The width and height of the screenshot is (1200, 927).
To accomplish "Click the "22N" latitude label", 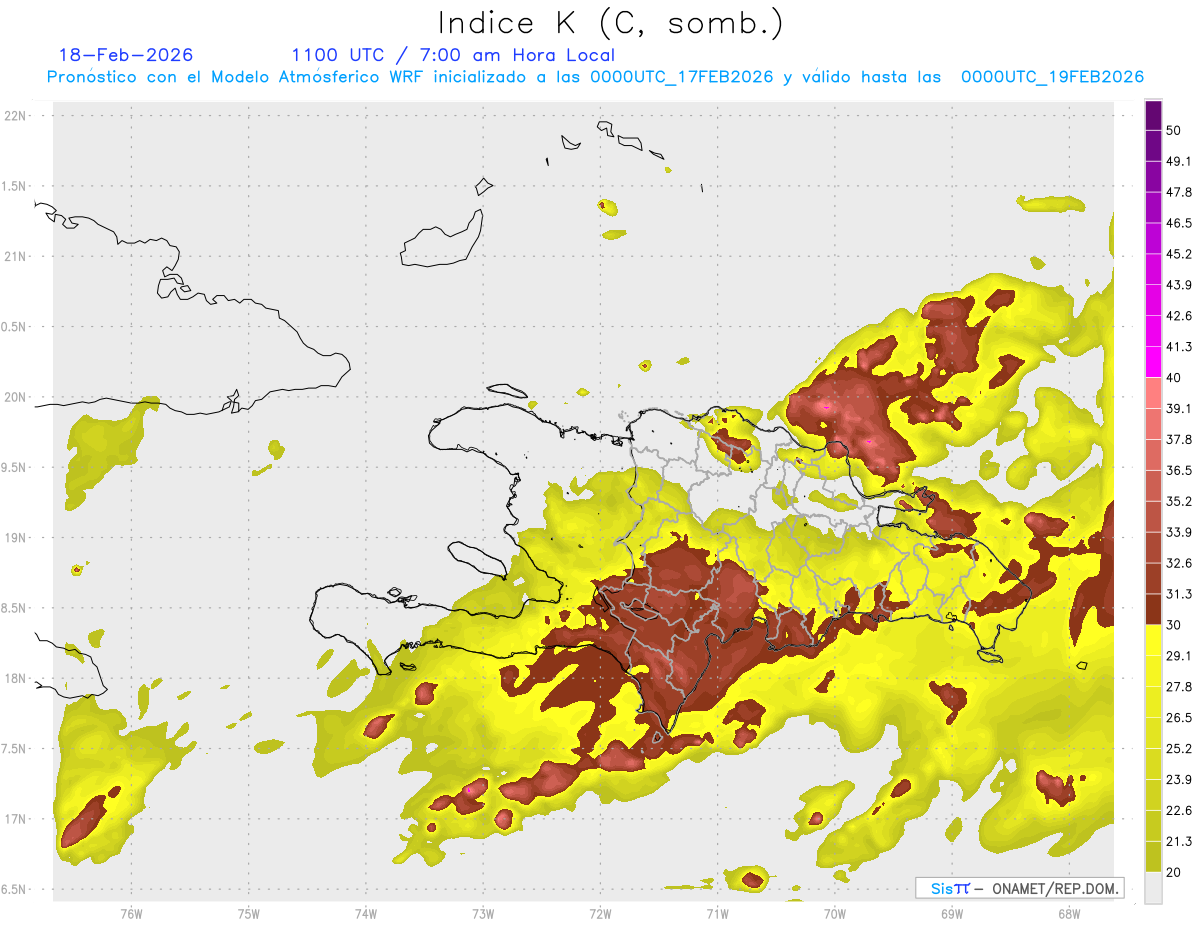I will pyautogui.click(x=16, y=116).
